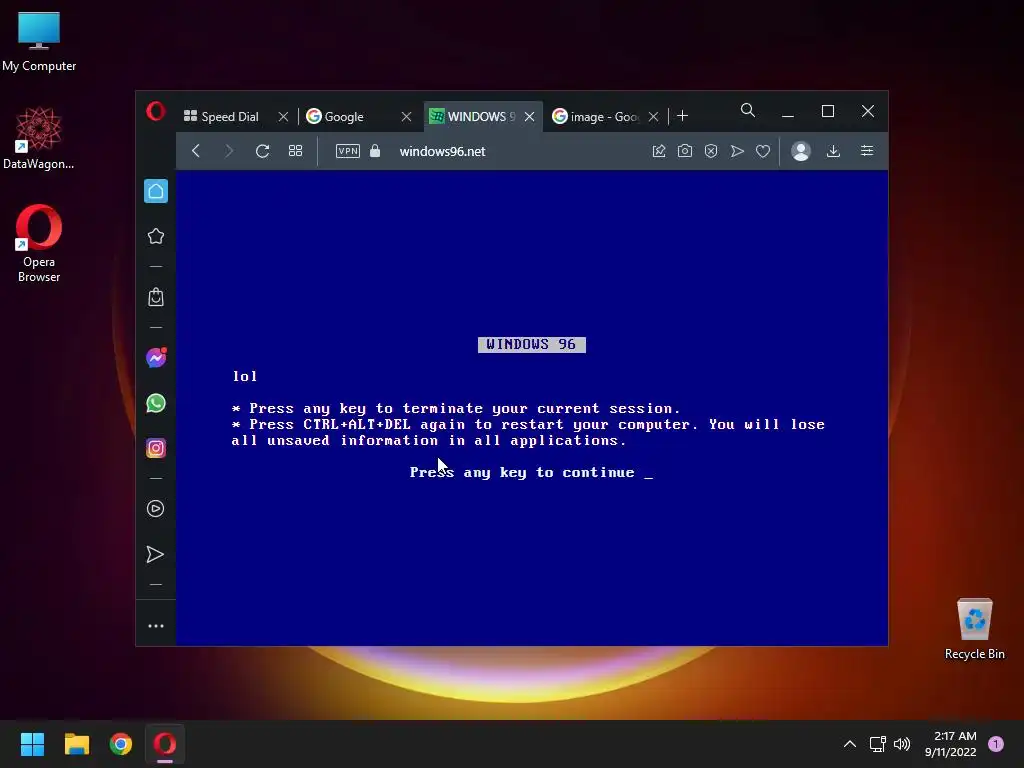Select the WINDOWS 96 tab
This screenshot has height=768, width=1024.
click(481, 116)
